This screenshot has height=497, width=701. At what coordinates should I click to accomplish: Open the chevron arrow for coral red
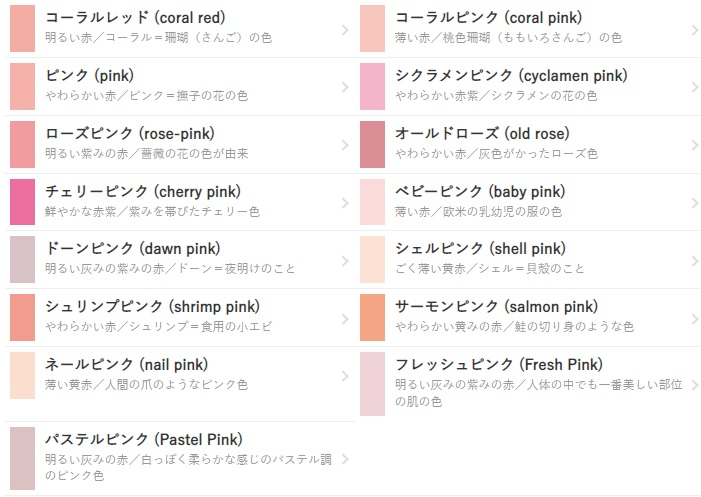[x=345, y=30]
